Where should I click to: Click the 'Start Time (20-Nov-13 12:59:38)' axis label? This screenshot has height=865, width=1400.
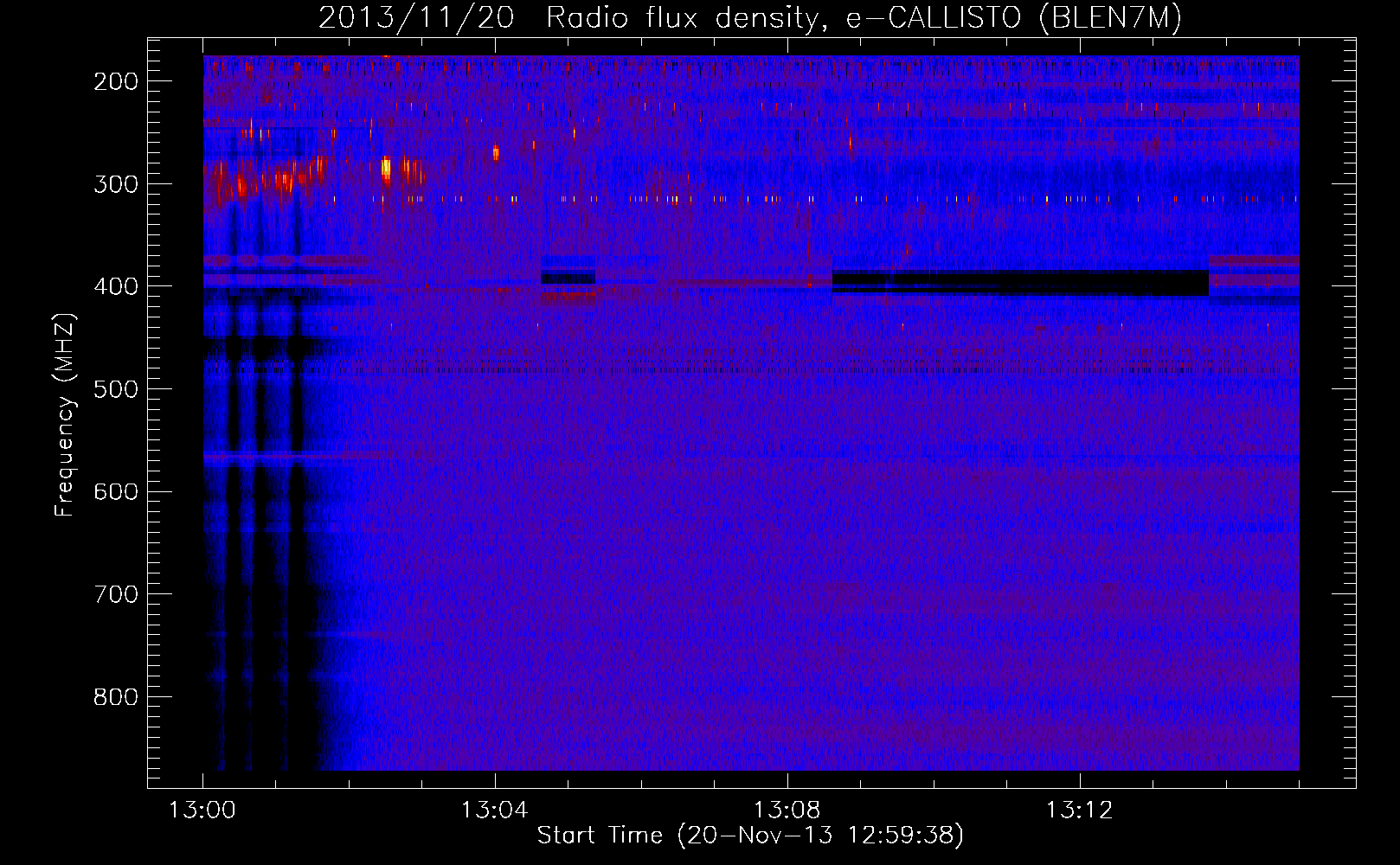(x=750, y=836)
